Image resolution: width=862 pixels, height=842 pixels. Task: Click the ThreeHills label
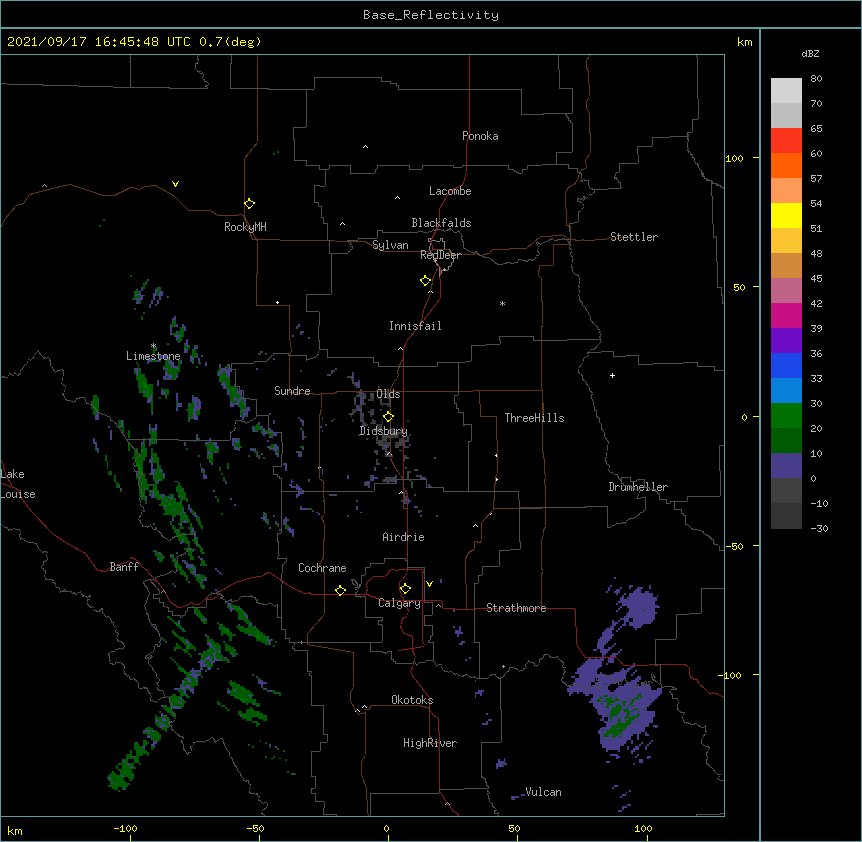click(x=534, y=418)
